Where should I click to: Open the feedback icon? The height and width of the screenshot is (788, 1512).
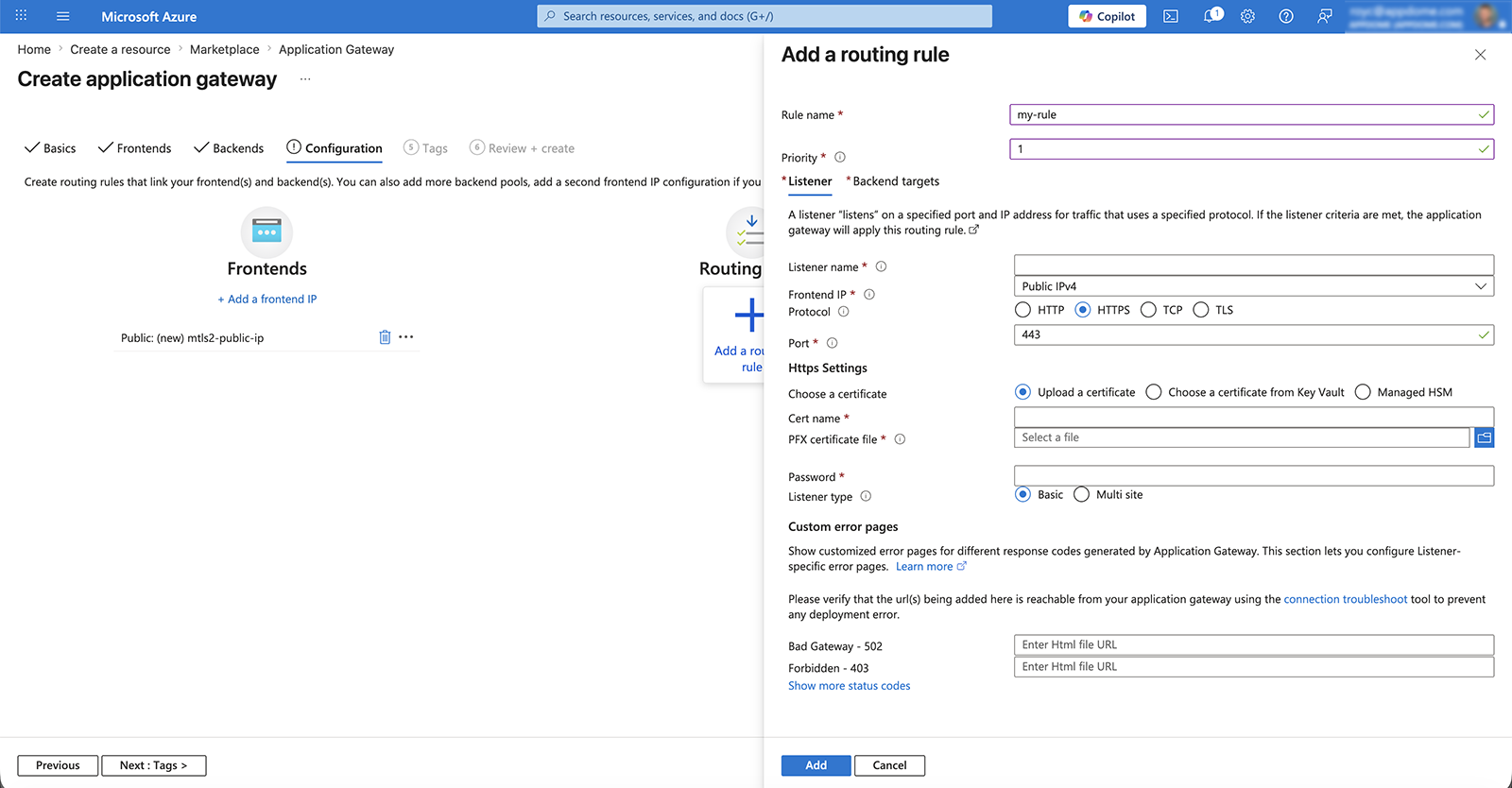click(1325, 16)
